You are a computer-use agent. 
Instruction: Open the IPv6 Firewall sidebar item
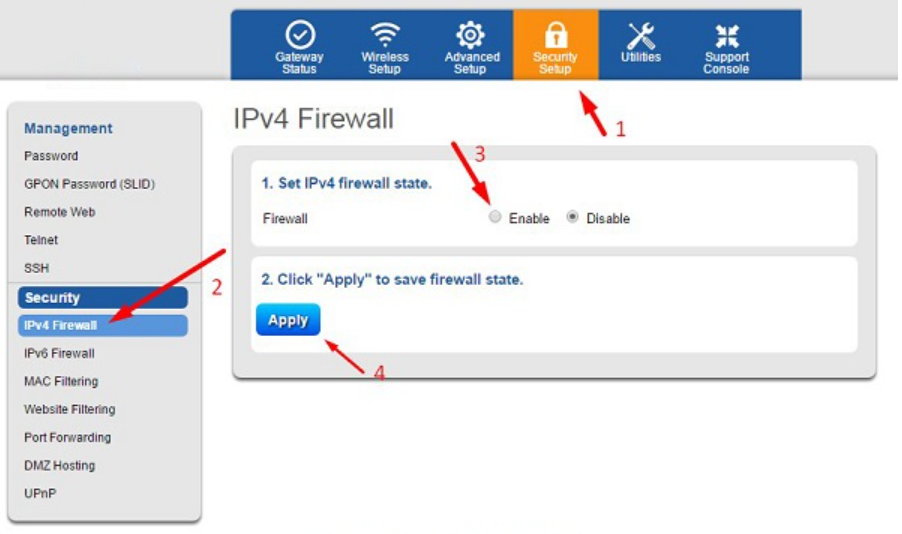pos(59,353)
